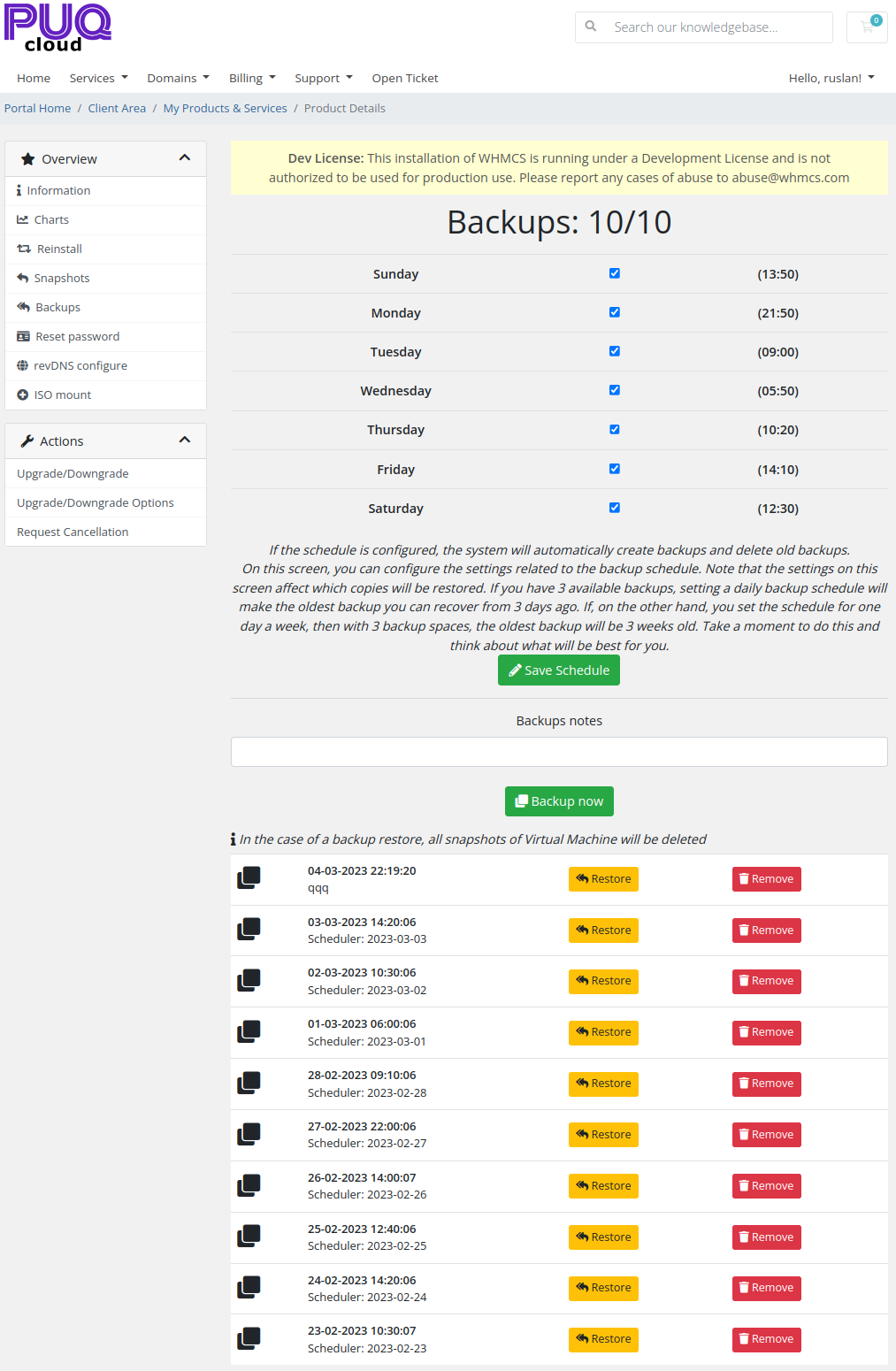The width and height of the screenshot is (896, 1371).
Task: Click backup stack icon for 04-03-2023 entry
Action: pyautogui.click(x=249, y=878)
